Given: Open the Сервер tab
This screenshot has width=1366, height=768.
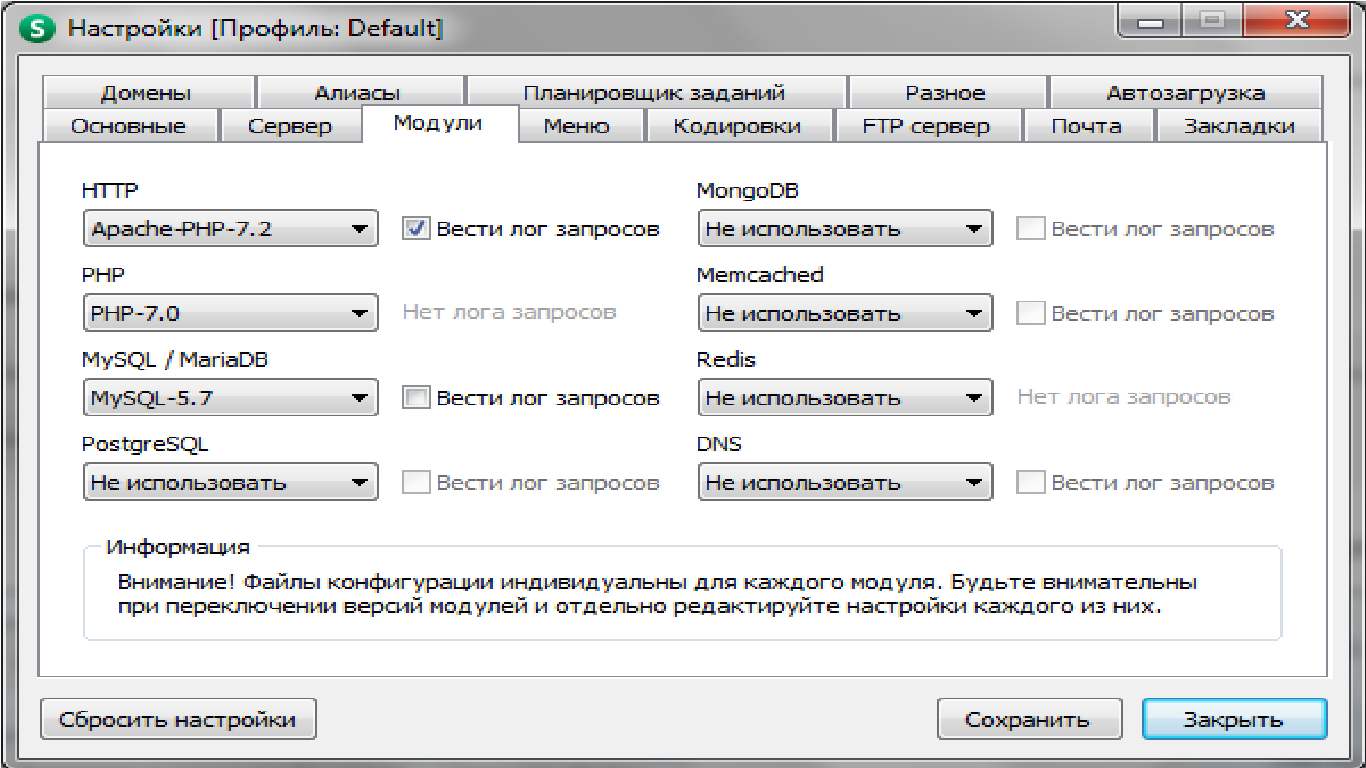Looking at the screenshot, I should (290, 126).
